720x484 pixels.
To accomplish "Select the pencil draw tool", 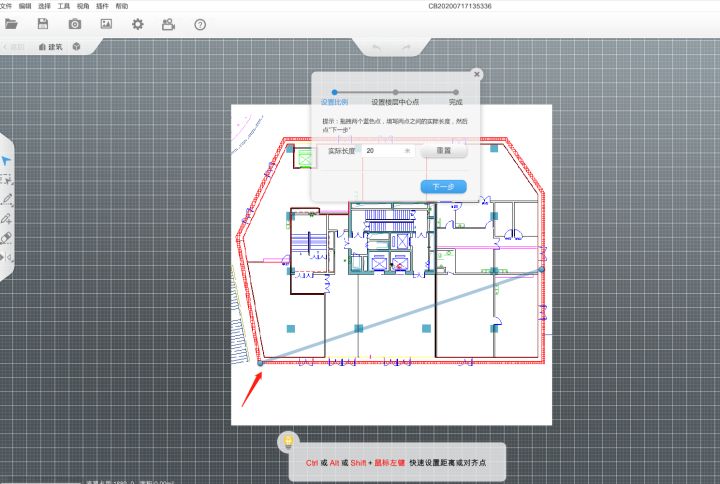I will [6, 199].
